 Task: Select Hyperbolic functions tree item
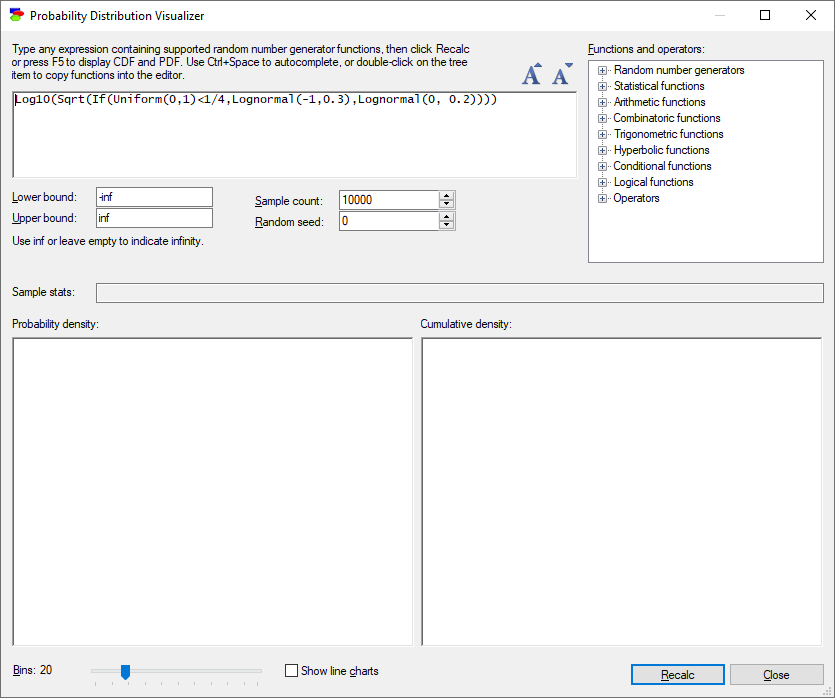[x=661, y=150]
